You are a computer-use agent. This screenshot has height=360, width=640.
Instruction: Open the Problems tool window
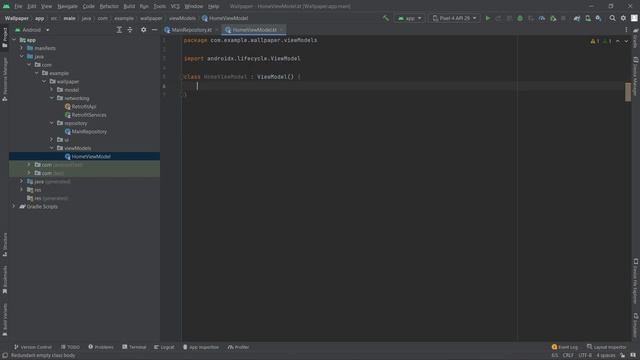pos(101,347)
